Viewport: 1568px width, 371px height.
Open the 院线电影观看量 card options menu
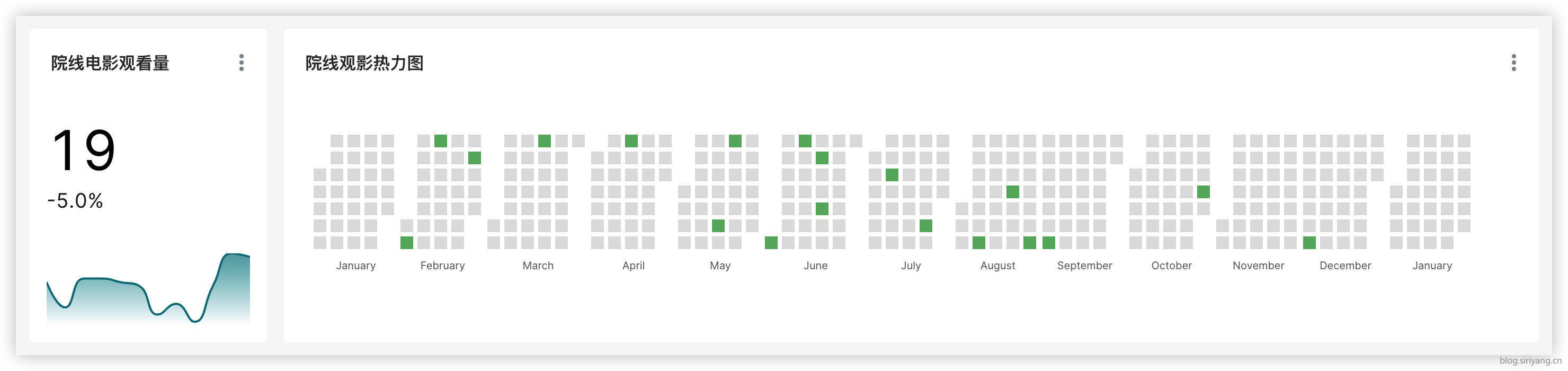click(x=242, y=63)
